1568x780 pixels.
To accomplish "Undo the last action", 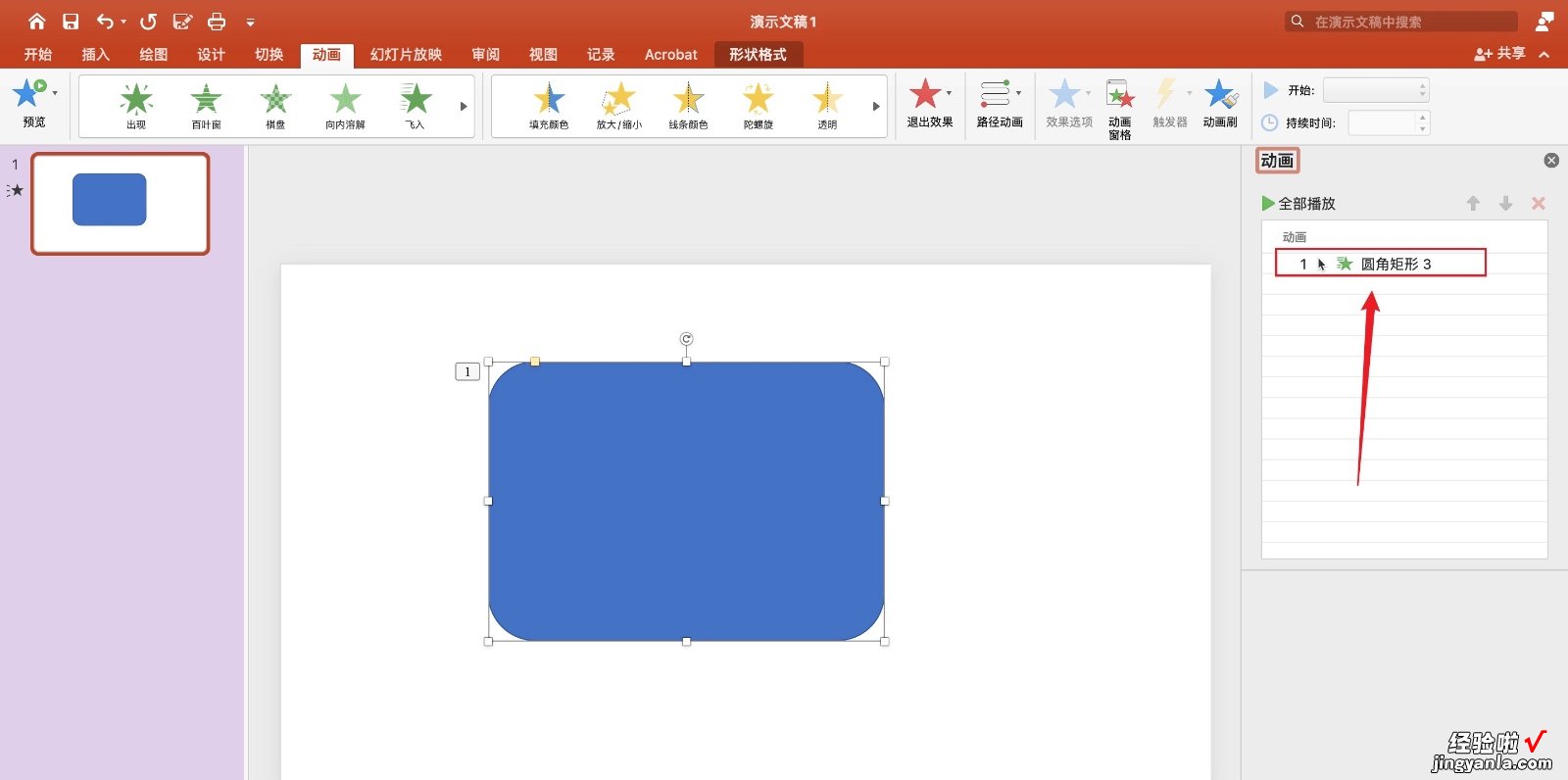I will coord(105,22).
